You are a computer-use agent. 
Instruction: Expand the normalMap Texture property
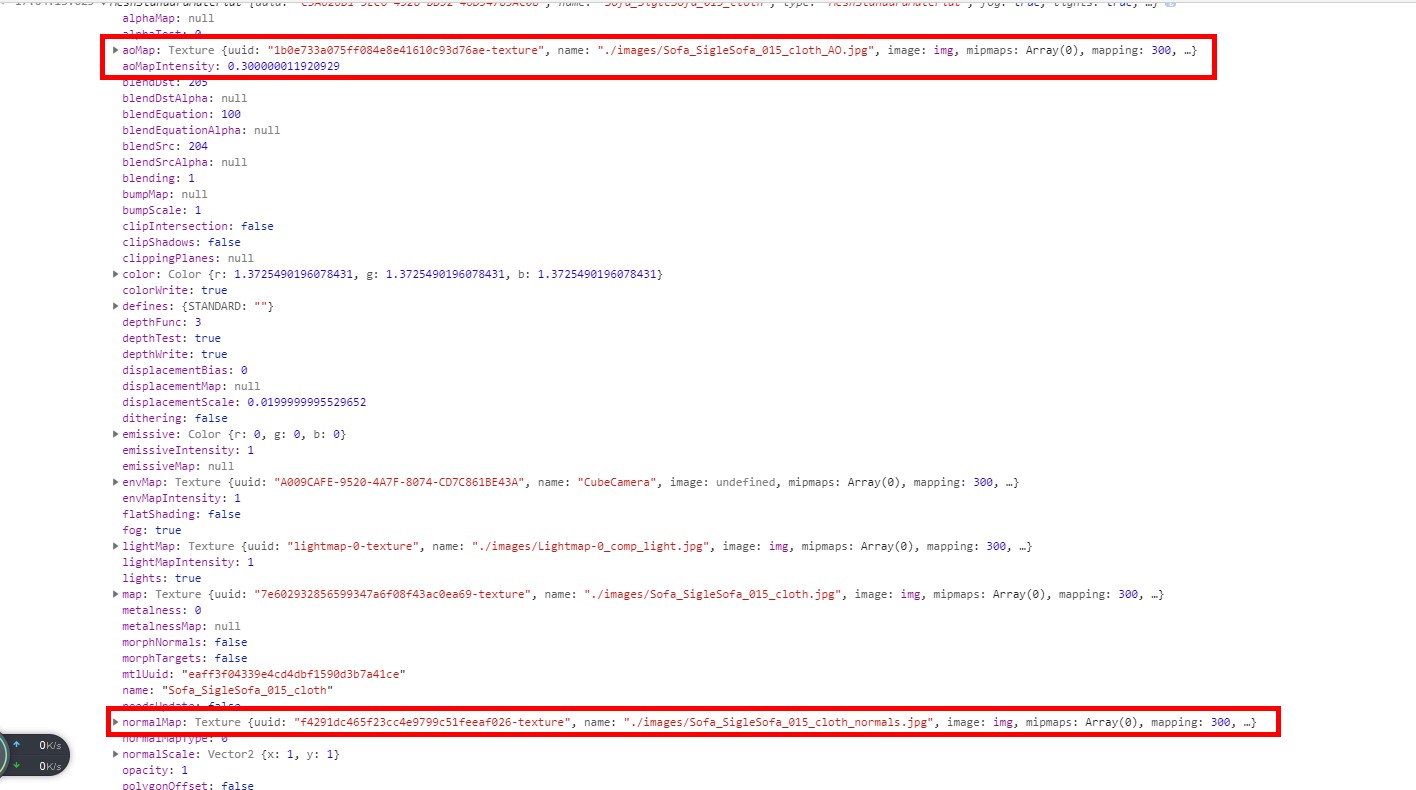[x=115, y=721]
